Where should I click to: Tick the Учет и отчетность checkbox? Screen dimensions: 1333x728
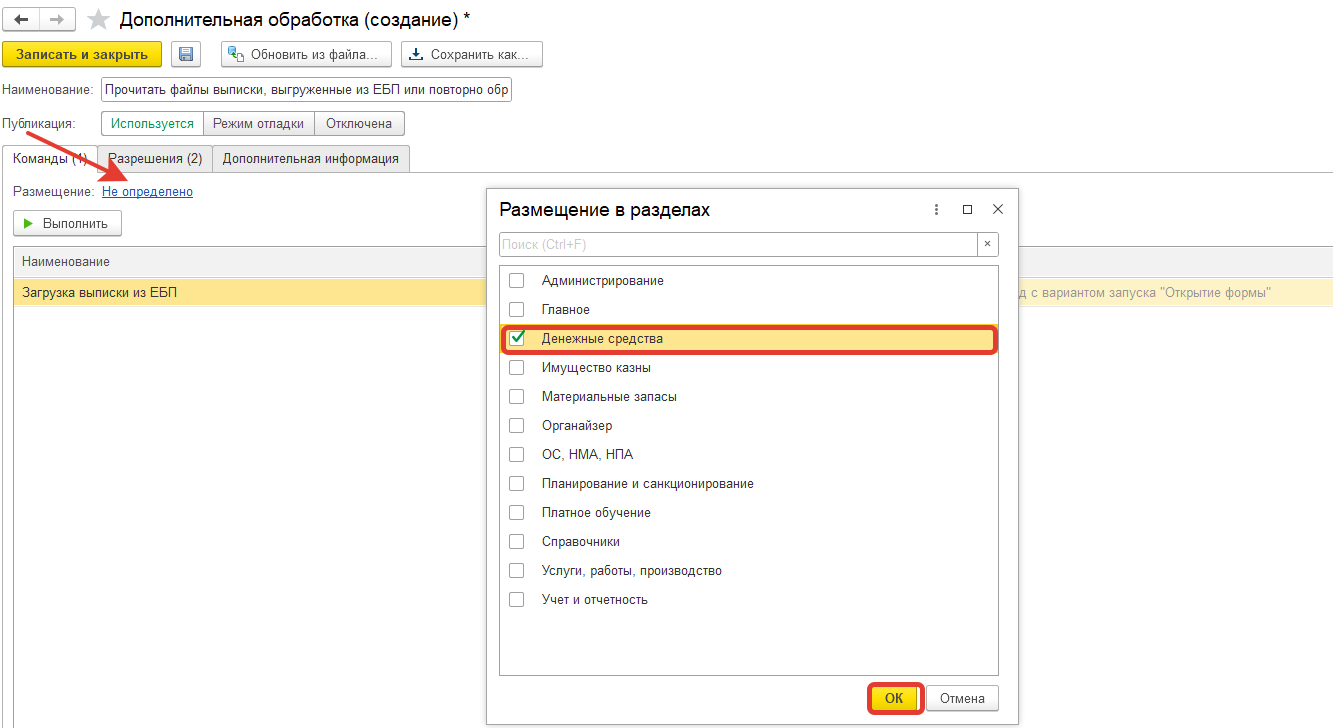click(x=517, y=600)
